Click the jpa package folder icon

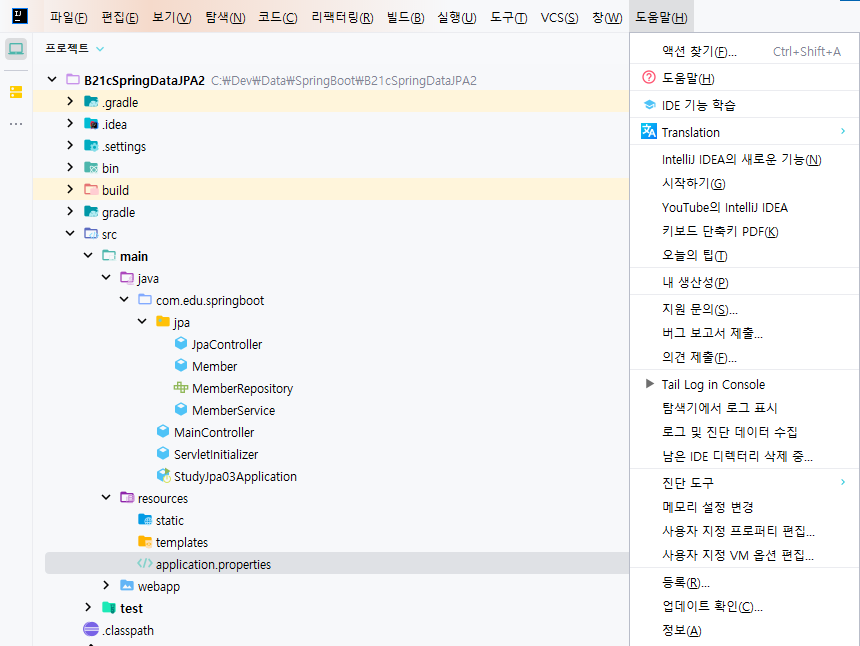coord(163,321)
